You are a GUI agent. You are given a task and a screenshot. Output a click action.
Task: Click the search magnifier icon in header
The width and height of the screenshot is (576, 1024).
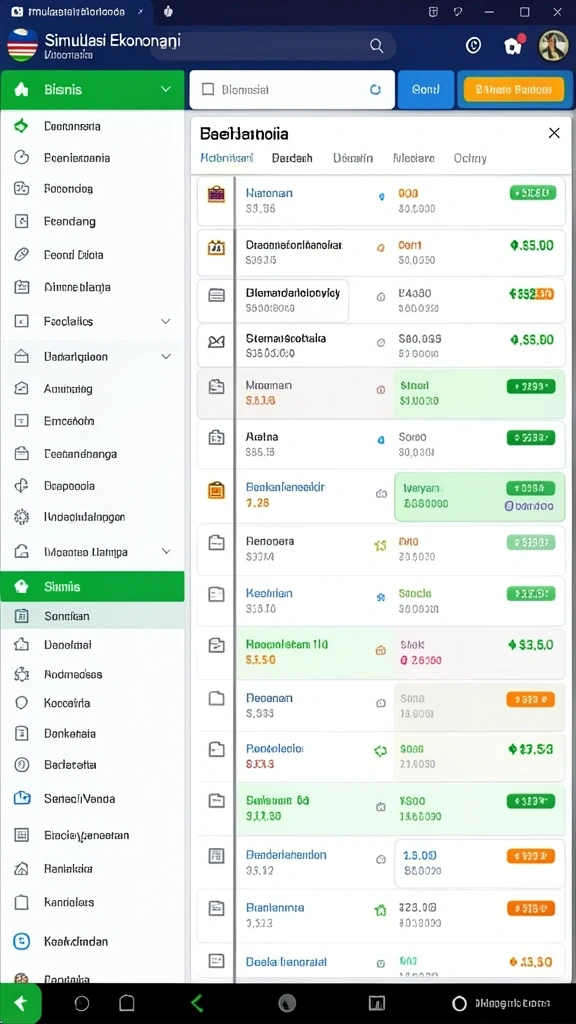pyautogui.click(x=376, y=46)
